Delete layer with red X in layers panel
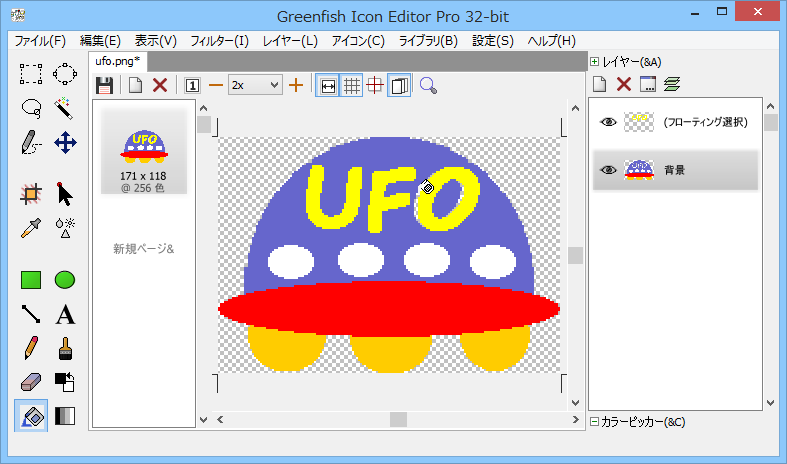The width and height of the screenshot is (787, 464). click(x=623, y=85)
